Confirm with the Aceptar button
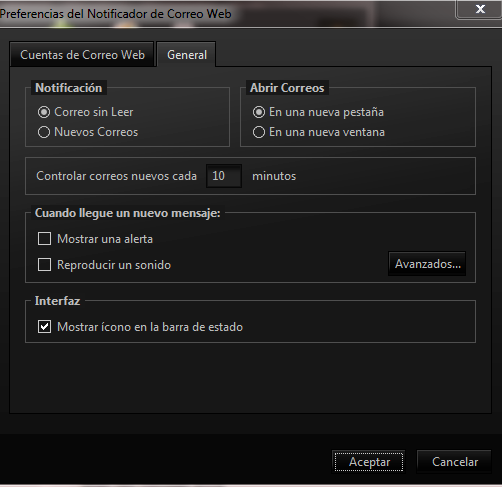 pyautogui.click(x=369, y=462)
